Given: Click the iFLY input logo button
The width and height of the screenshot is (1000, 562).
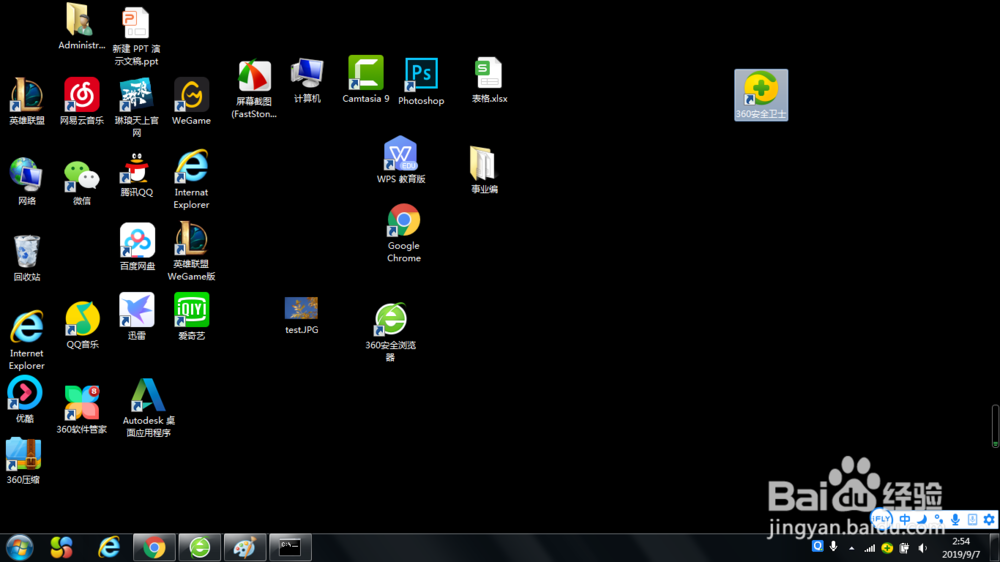Looking at the screenshot, I should point(881,519).
